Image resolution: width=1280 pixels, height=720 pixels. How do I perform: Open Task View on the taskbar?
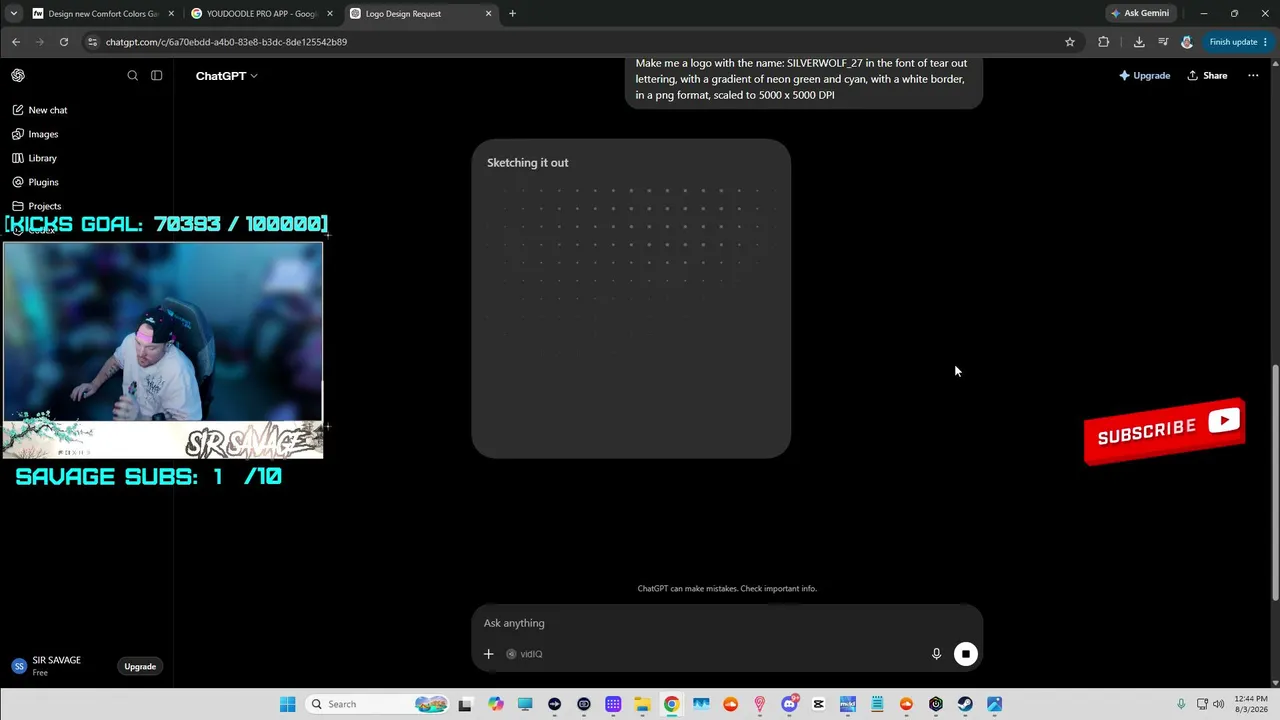coord(465,704)
